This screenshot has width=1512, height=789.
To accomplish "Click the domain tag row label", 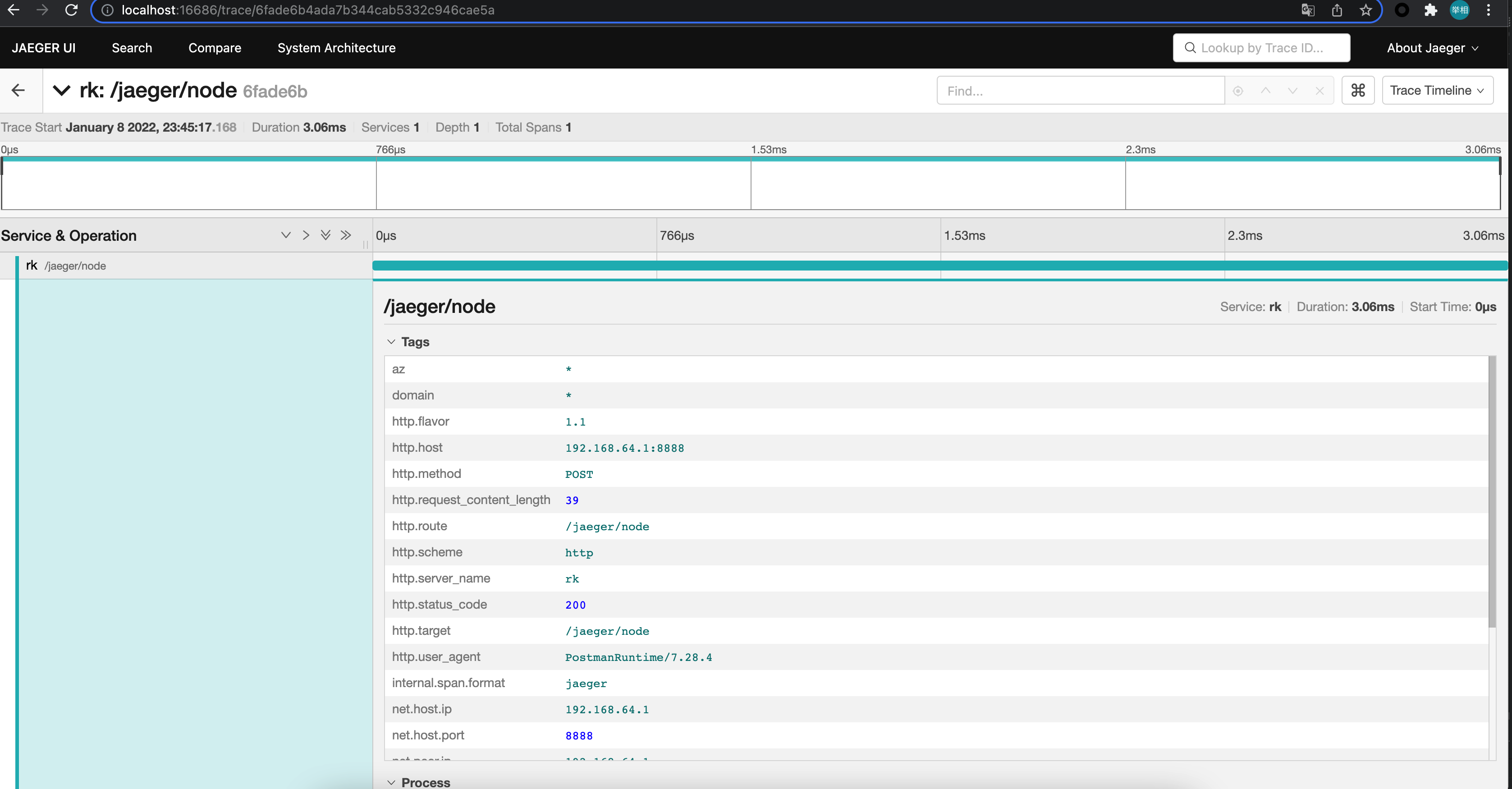I will coord(412,395).
